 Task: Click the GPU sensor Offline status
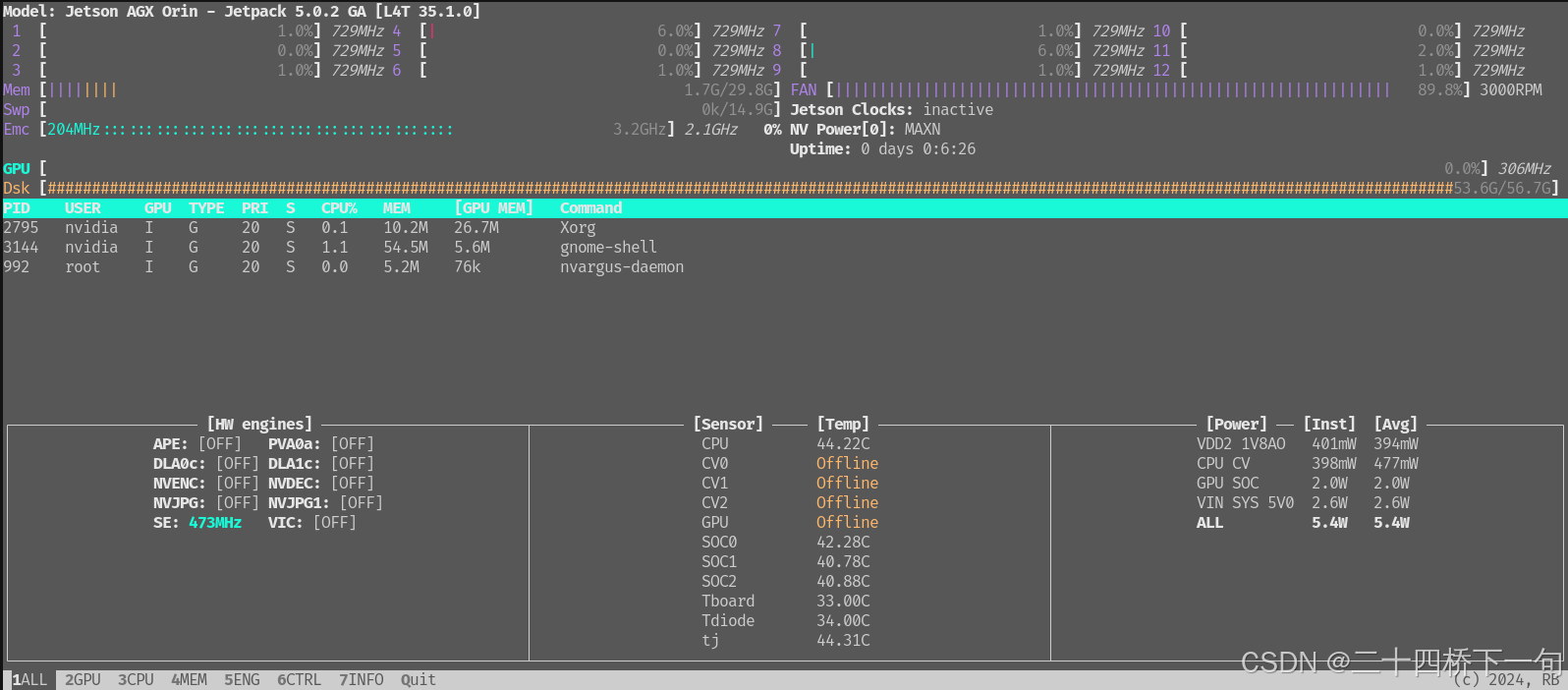tap(847, 523)
